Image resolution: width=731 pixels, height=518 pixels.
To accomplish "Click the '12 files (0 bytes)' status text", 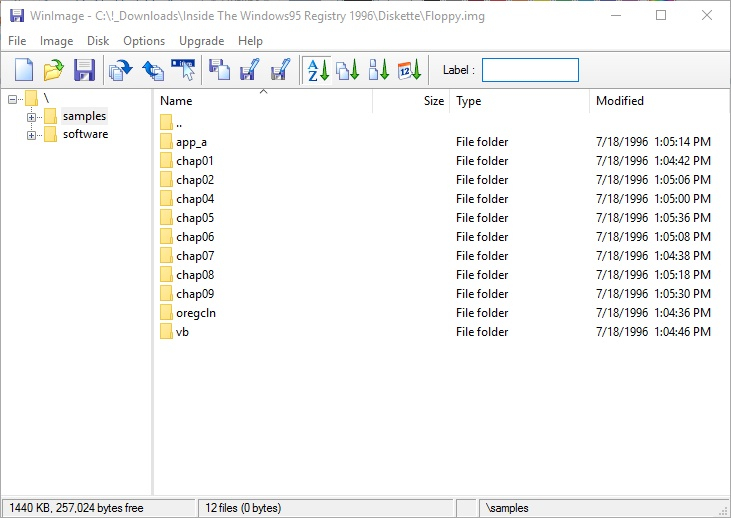I will click(243, 508).
